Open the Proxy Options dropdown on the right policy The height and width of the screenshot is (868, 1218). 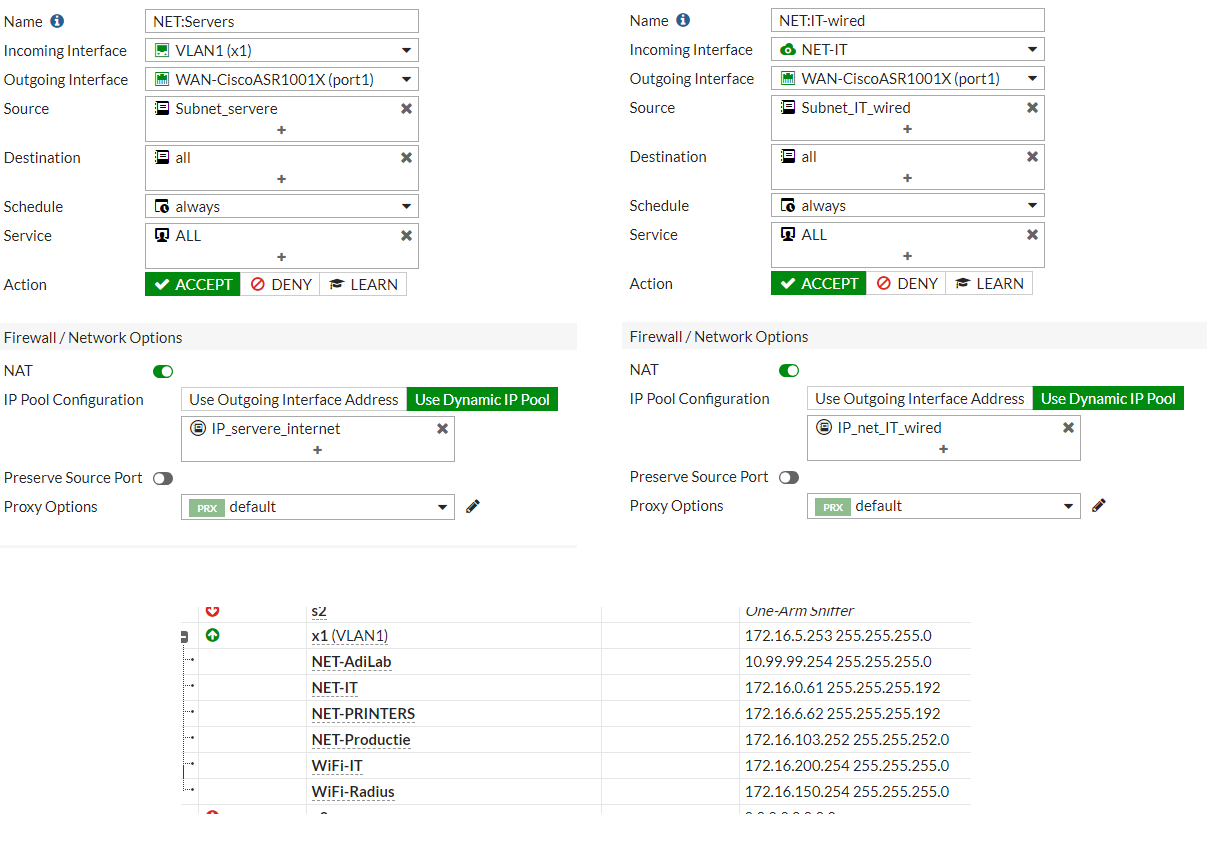click(x=943, y=505)
